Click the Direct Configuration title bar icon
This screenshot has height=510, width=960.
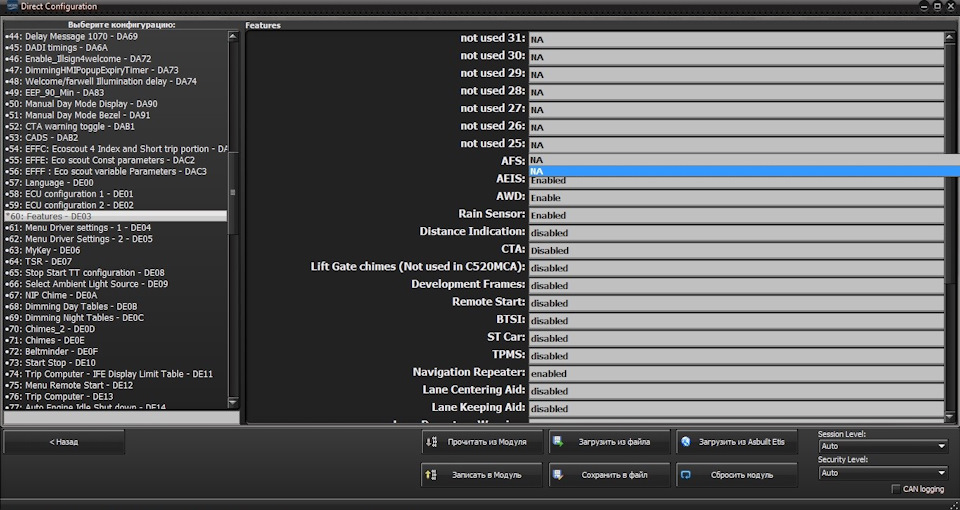(x=12, y=6)
